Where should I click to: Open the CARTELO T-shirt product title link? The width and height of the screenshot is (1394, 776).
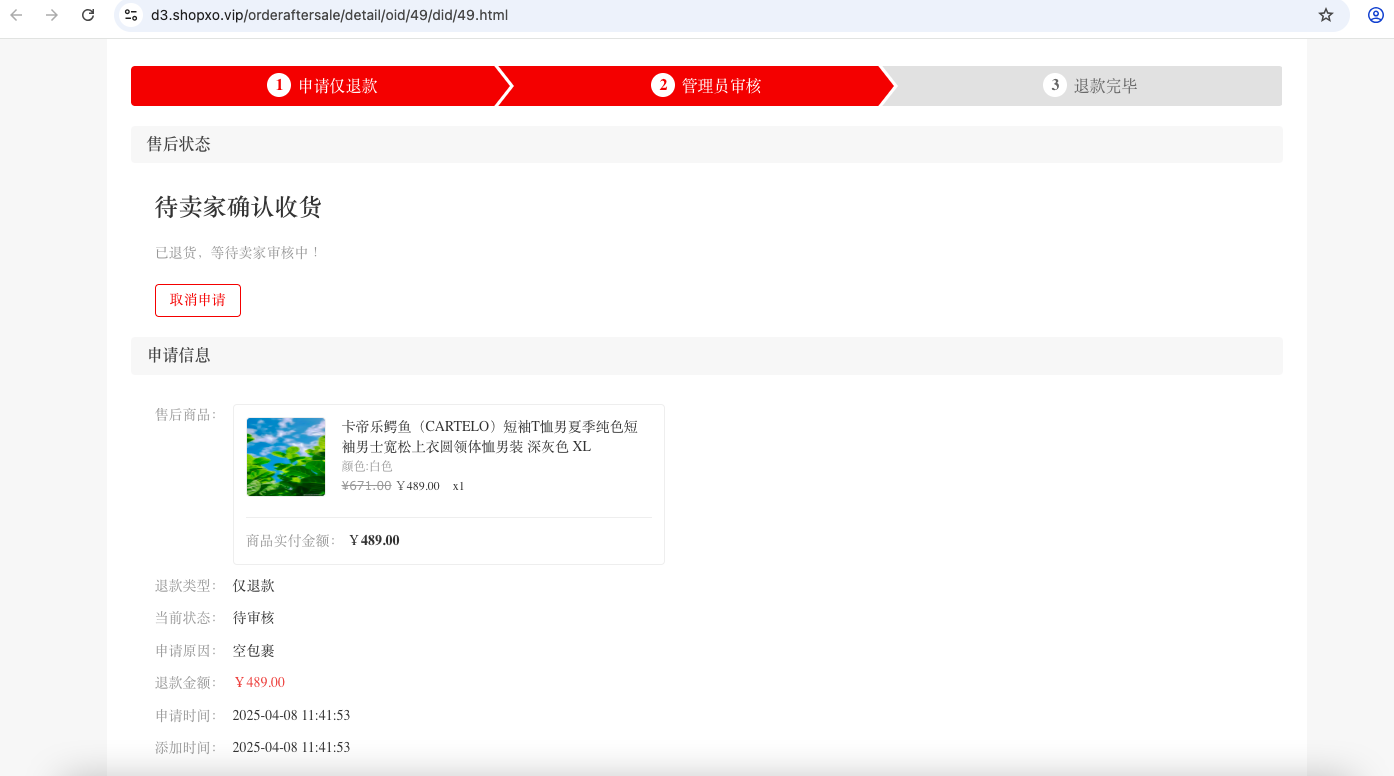pos(490,437)
